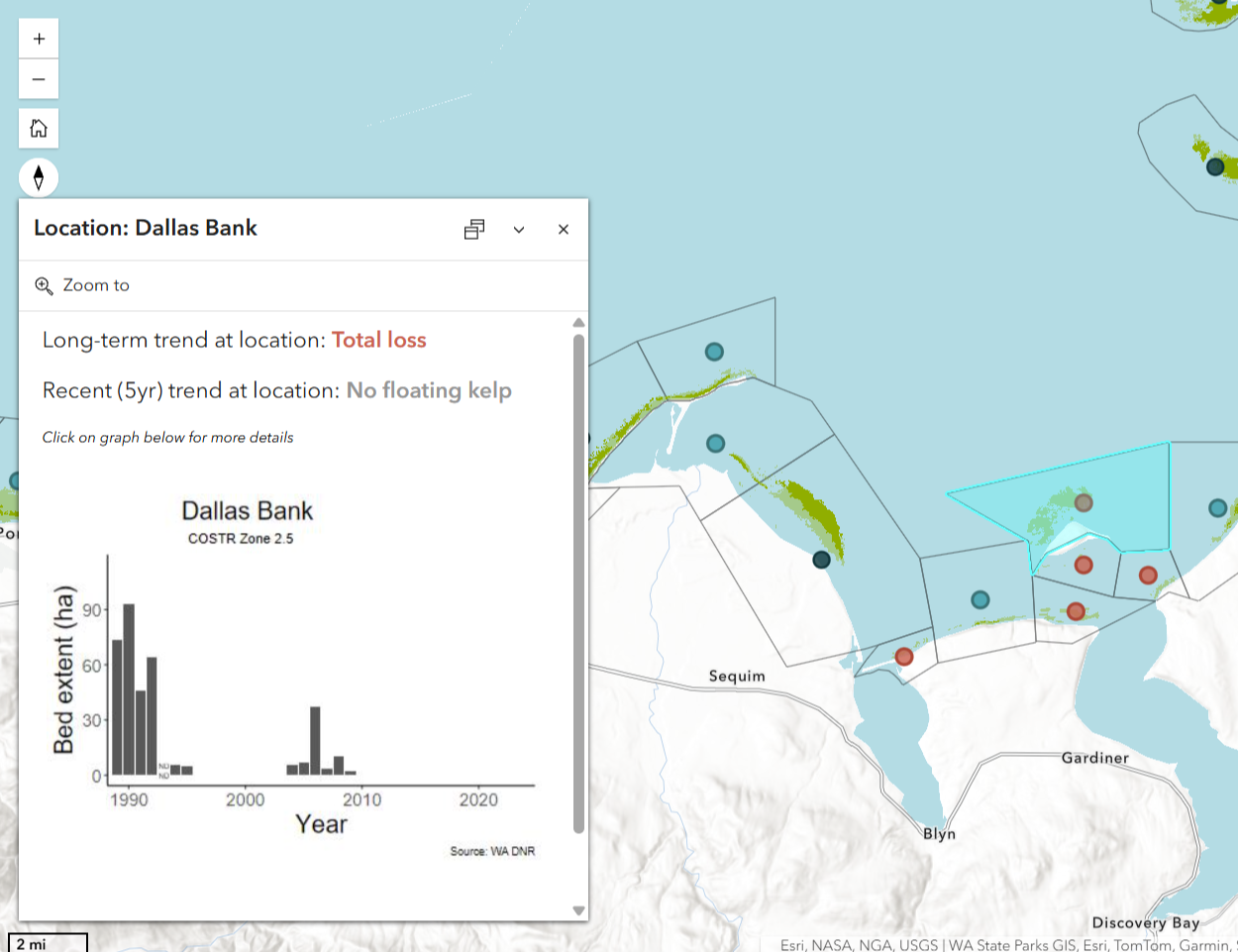Collapse the Dallas Bank popup chevron

coord(519,230)
